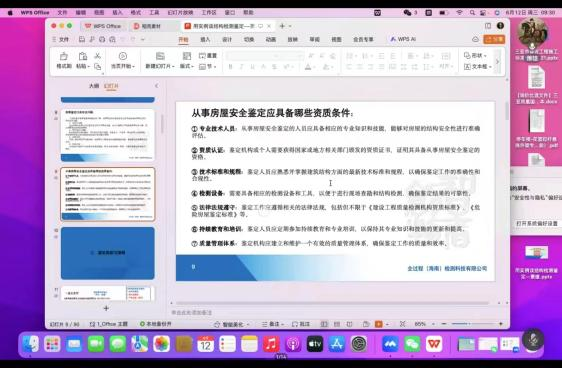Open Smart Beautify dropdown in status bar

click(x=232, y=324)
